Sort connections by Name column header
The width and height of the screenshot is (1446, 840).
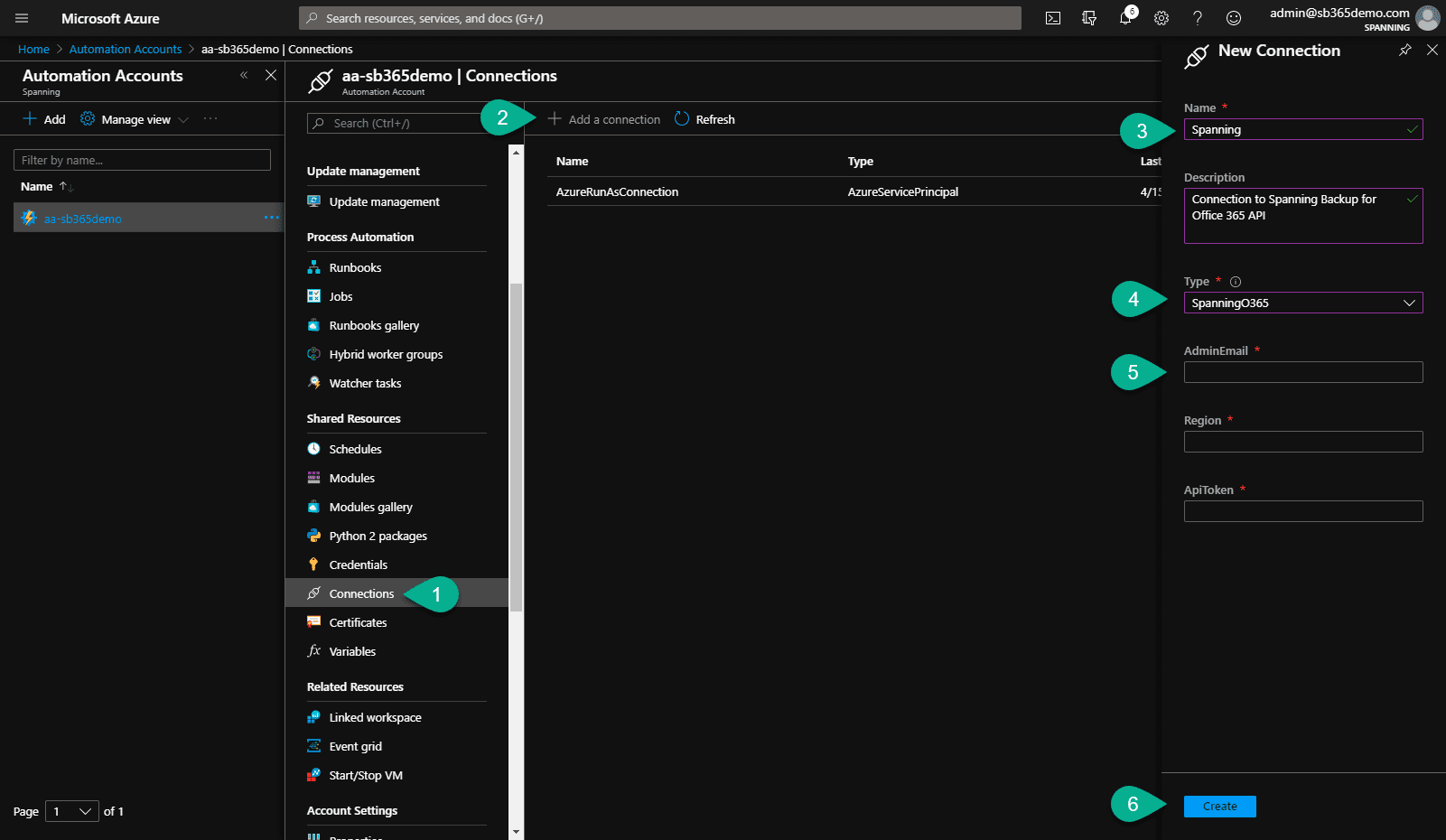click(572, 161)
